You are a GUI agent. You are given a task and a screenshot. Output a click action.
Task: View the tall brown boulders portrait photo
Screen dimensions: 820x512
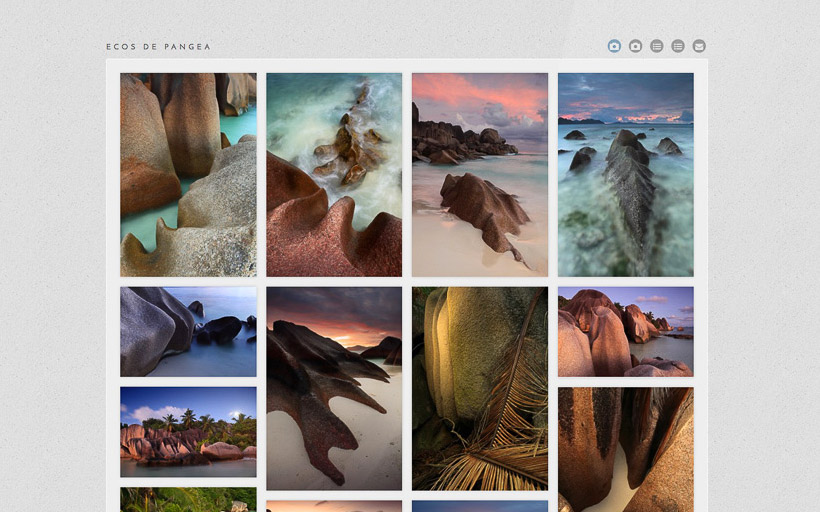[625, 450]
